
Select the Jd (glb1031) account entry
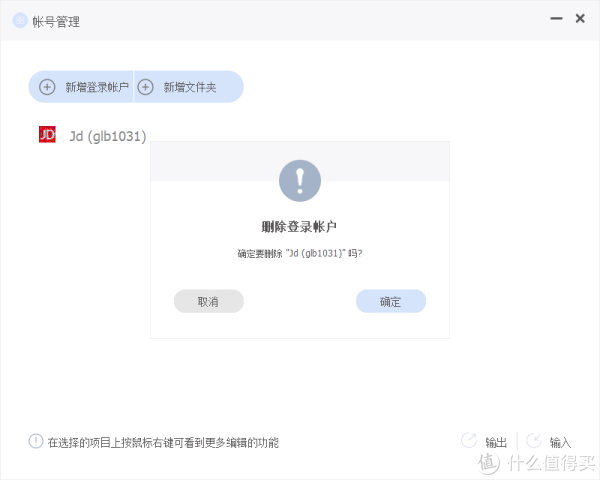click(93, 136)
